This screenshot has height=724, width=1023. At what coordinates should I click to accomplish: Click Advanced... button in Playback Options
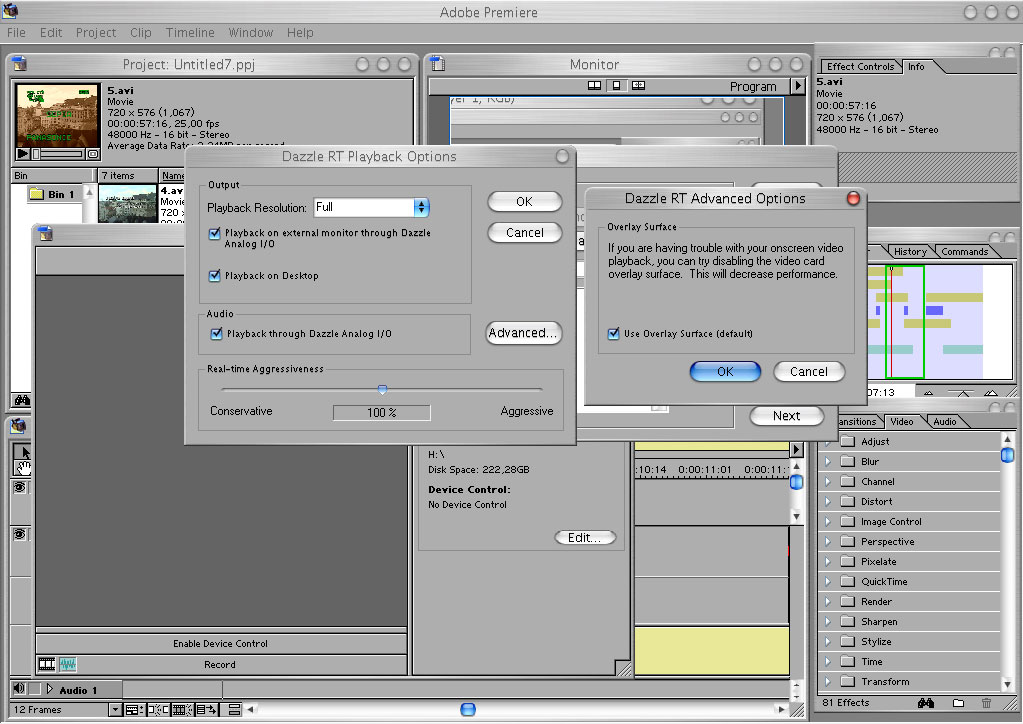523,333
